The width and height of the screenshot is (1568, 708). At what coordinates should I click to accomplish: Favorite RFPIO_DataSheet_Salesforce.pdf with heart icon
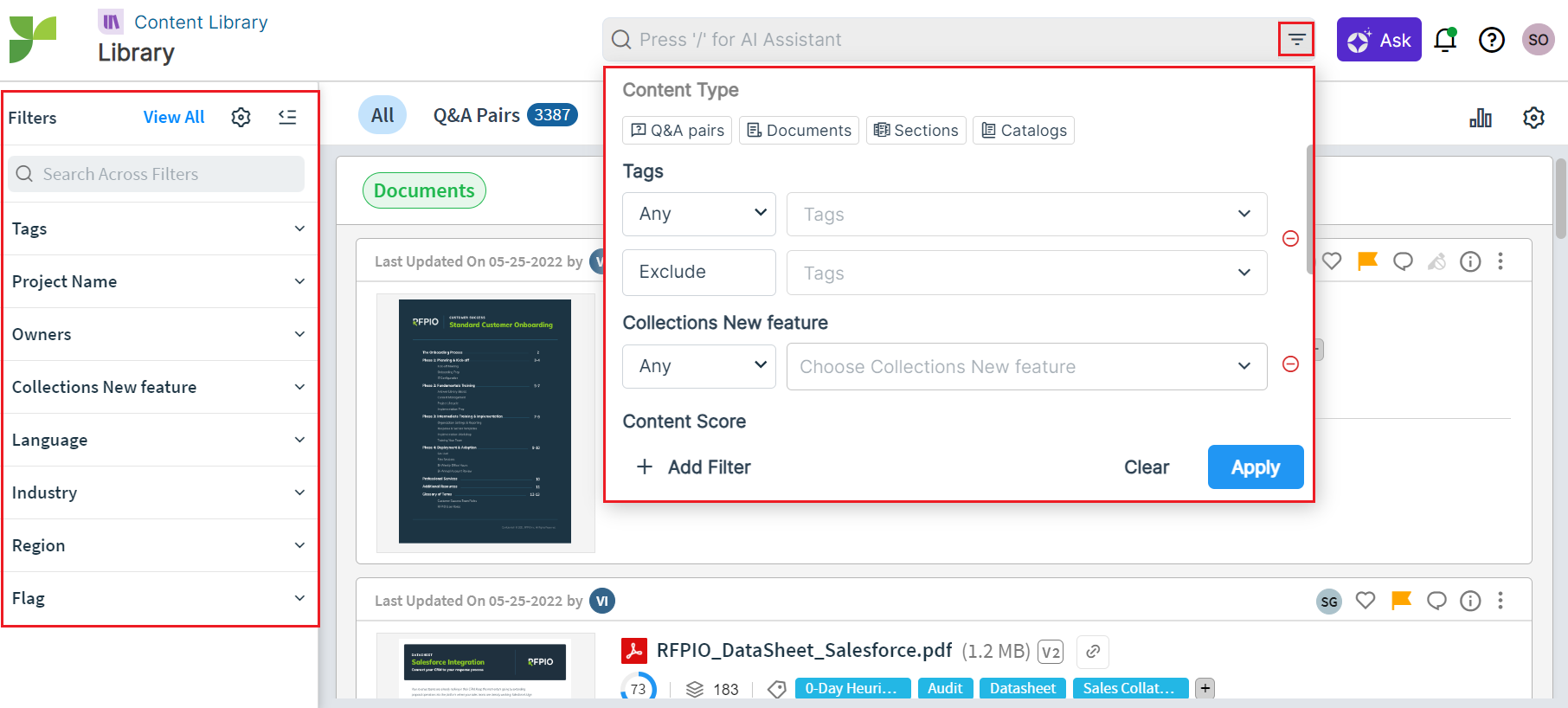point(1366,601)
